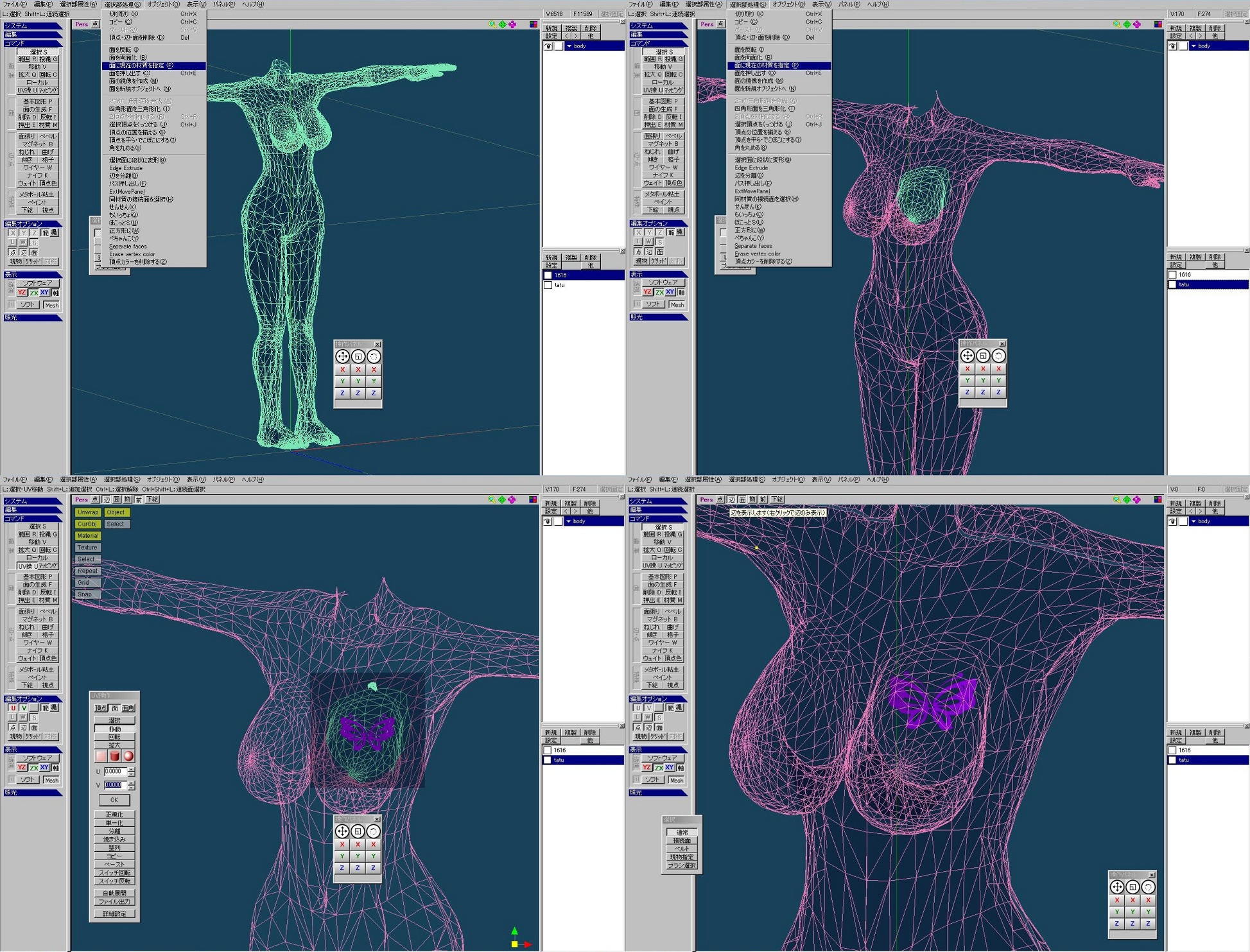Toggle body eye visibility in bottom-left object list

click(x=548, y=521)
